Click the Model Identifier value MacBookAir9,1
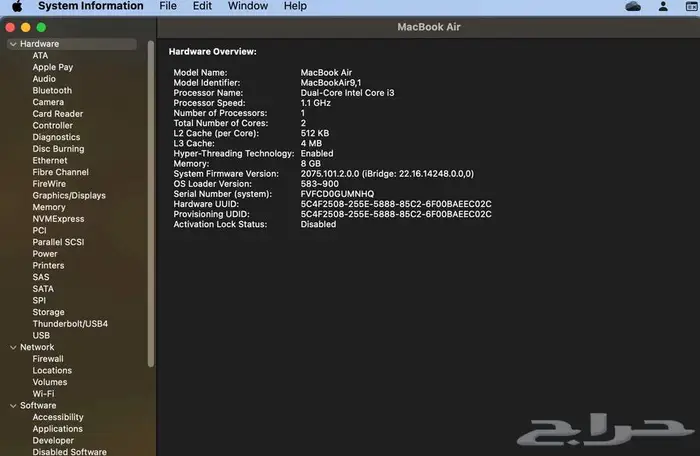Screen dimensions: 700x456 (x=331, y=83)
